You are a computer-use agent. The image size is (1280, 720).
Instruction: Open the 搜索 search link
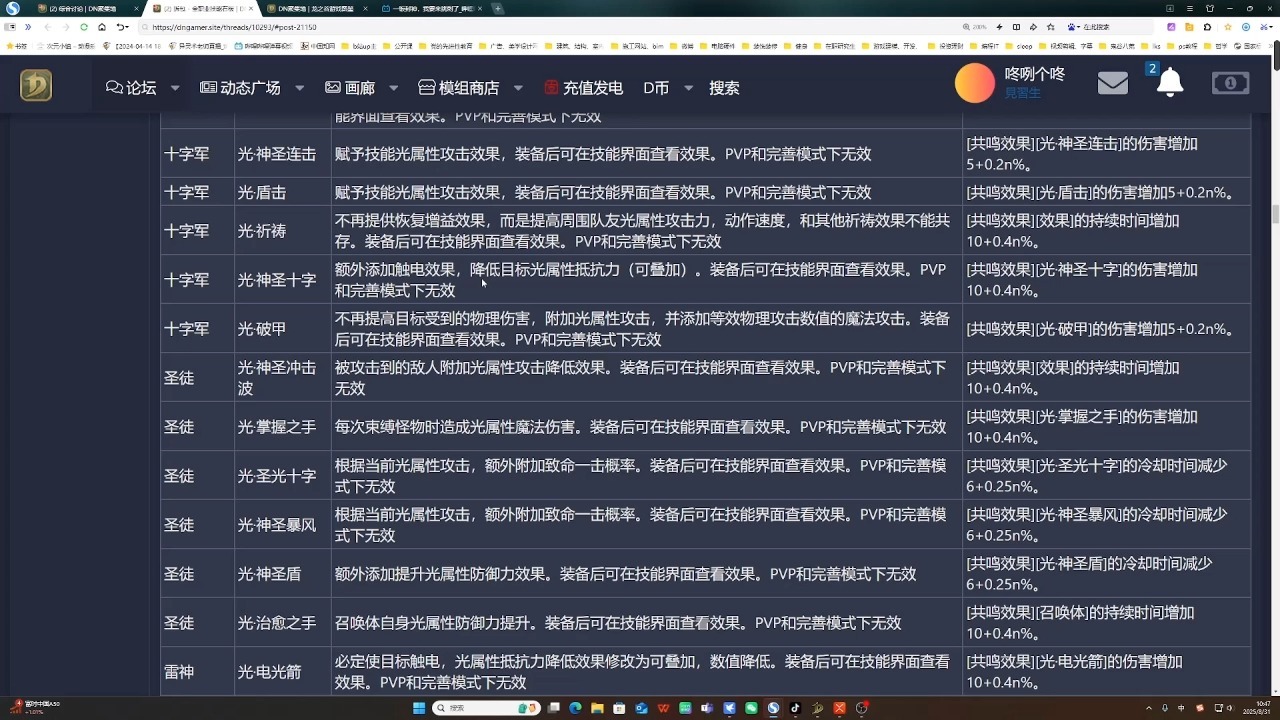724,88
